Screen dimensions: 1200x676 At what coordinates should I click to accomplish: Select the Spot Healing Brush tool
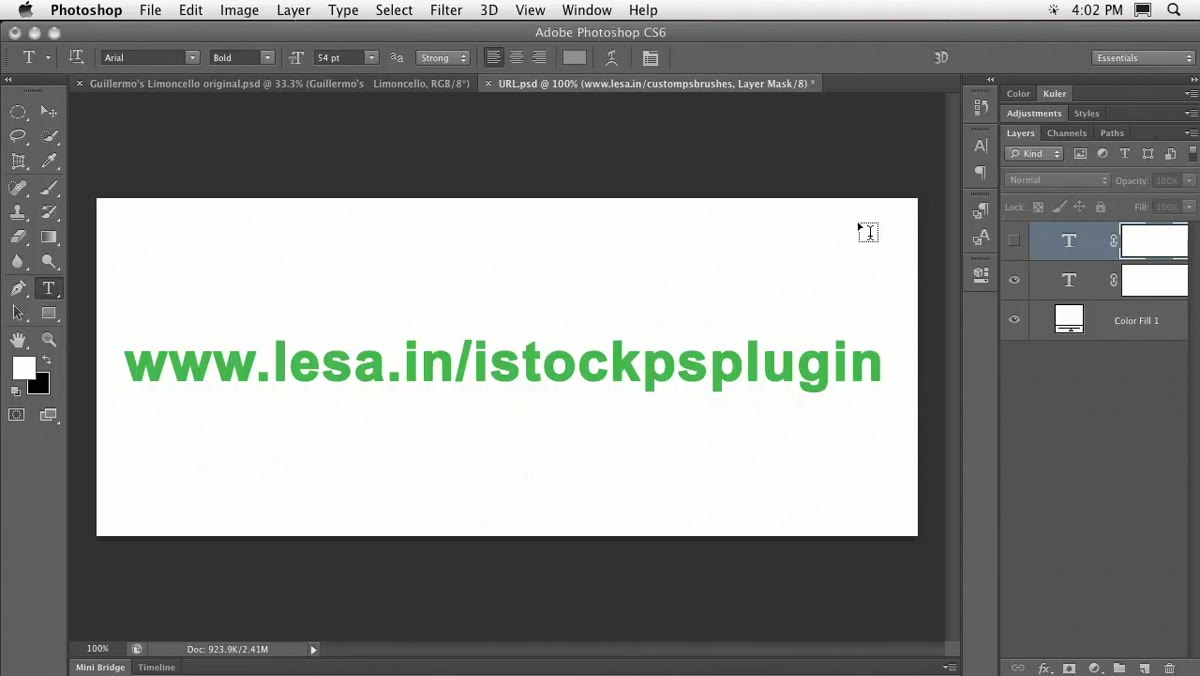[x=18, y=188]
